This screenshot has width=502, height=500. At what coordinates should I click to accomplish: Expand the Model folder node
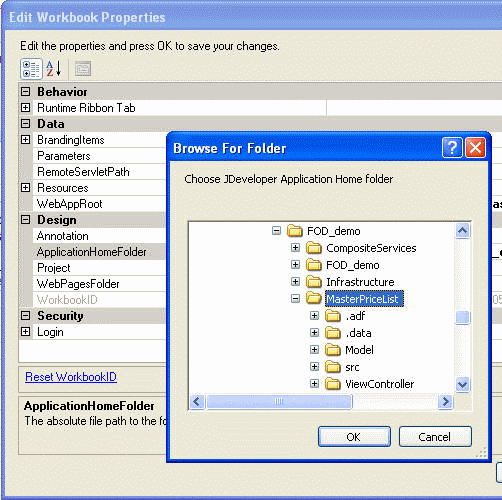pyautogui.click(x=314, y=349)
